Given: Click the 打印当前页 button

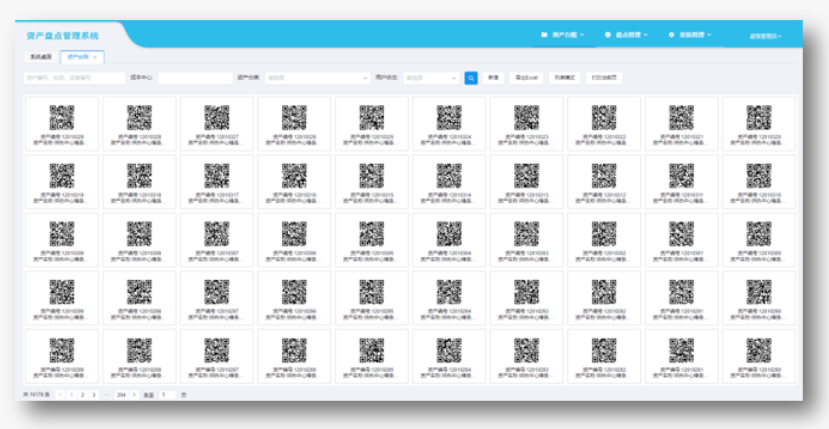Looking at the screenshot, I should (x=605, y=77).
